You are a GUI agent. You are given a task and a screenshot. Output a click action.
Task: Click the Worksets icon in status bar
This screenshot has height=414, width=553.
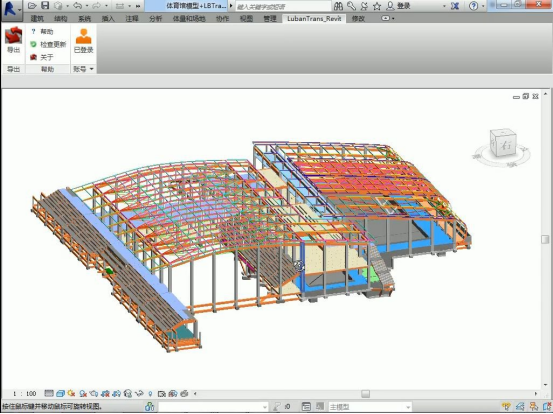(x=150, y=407)
